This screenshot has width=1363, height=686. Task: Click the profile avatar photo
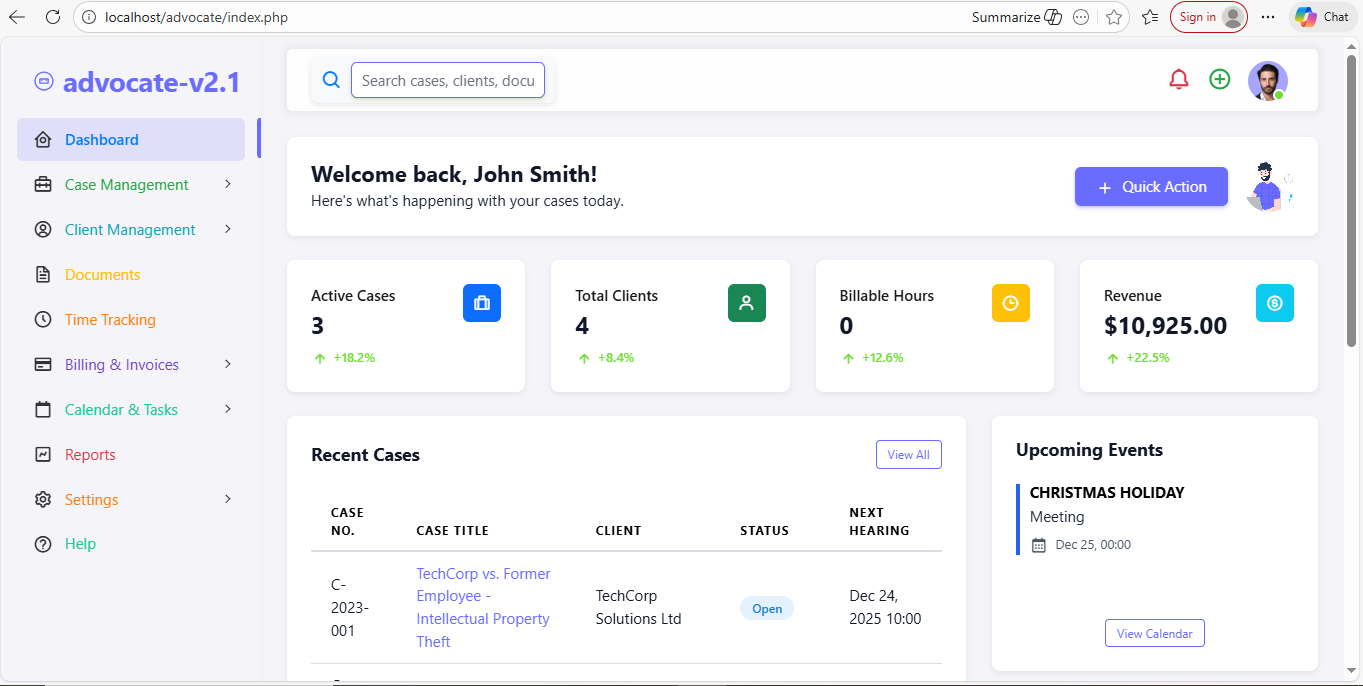click(x=1267, y=81)
